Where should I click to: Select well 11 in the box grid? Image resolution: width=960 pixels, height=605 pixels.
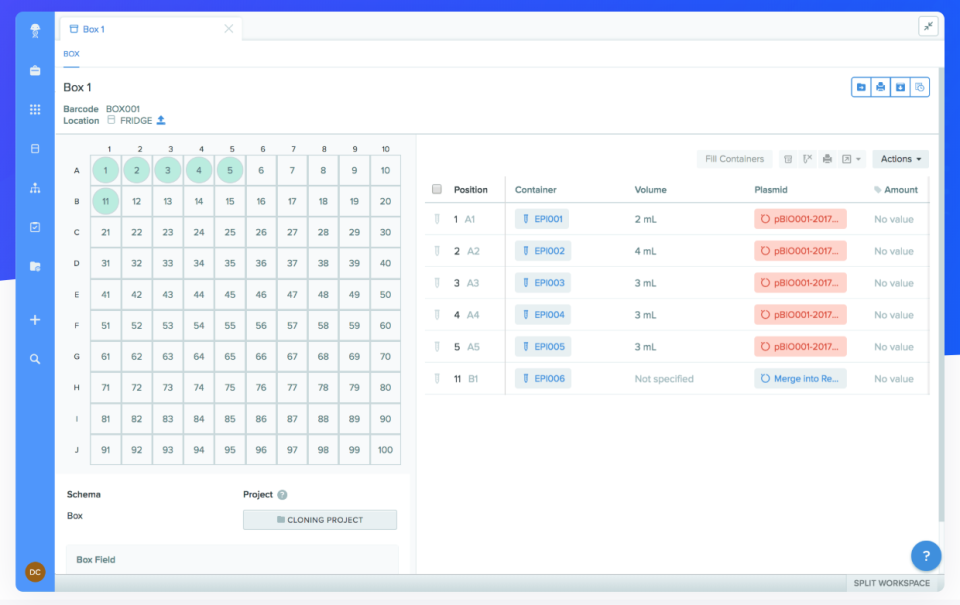pos(105,199)
